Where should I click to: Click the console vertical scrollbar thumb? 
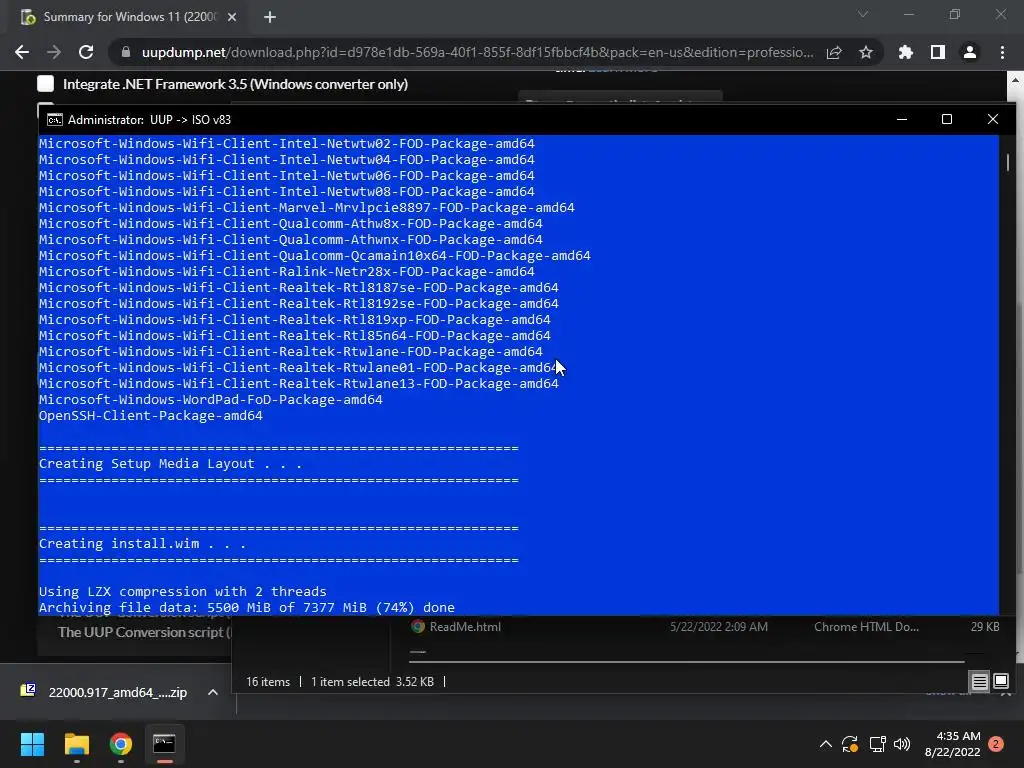pyautogui.click(x=1008, y=162)
